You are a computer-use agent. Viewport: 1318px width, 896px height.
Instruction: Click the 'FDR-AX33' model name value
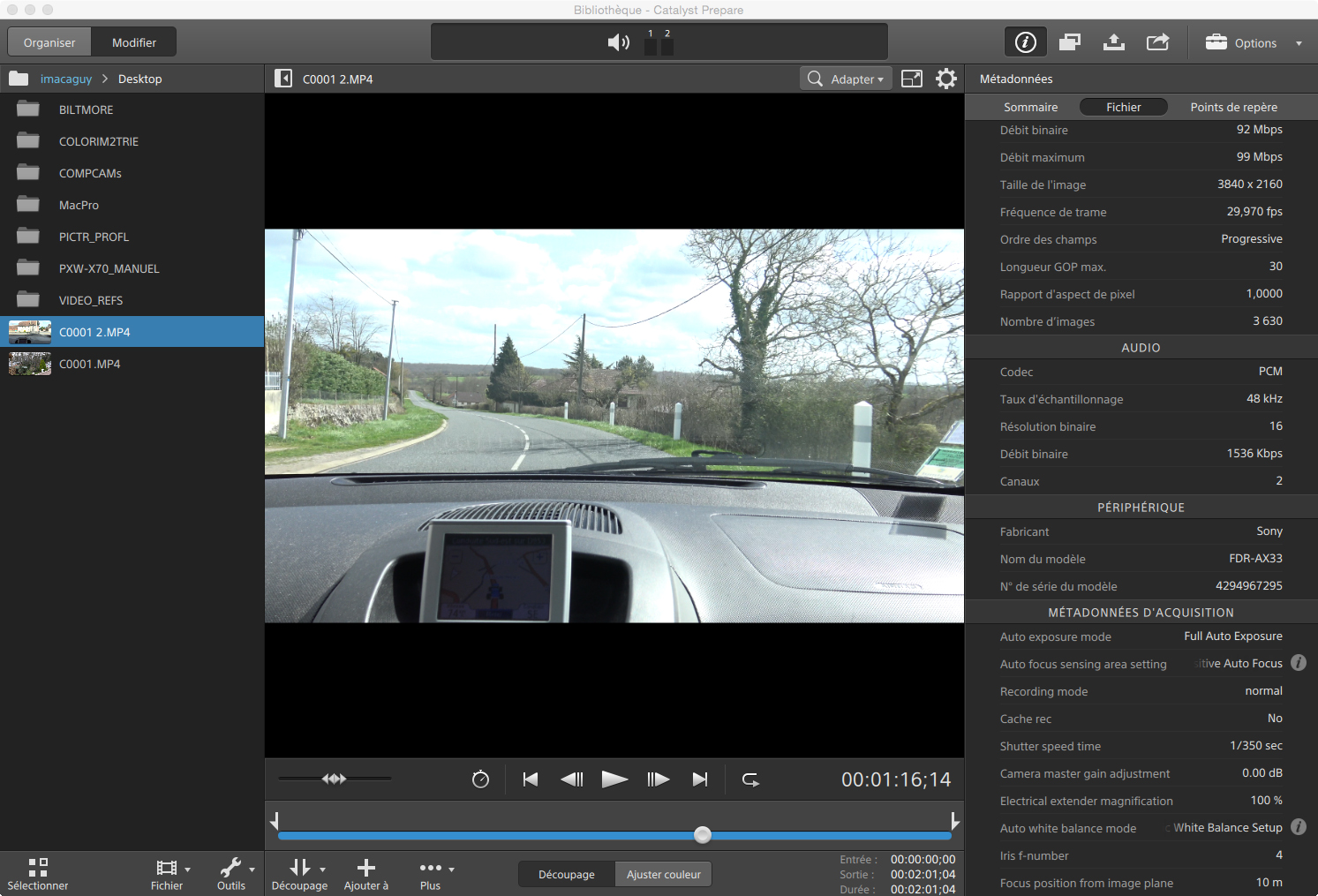tap(1255, 558)
